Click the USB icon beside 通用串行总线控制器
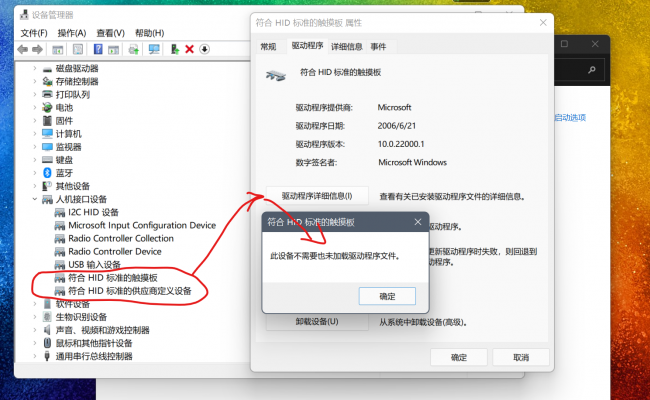Image resolution: width=650 pixels, height=400 pixels. pyautogui.click(x=47, y=356)
